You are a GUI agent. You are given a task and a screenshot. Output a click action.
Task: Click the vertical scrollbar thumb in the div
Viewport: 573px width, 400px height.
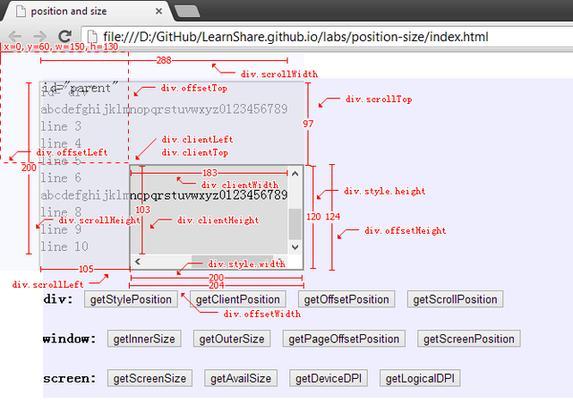(295, 224)
